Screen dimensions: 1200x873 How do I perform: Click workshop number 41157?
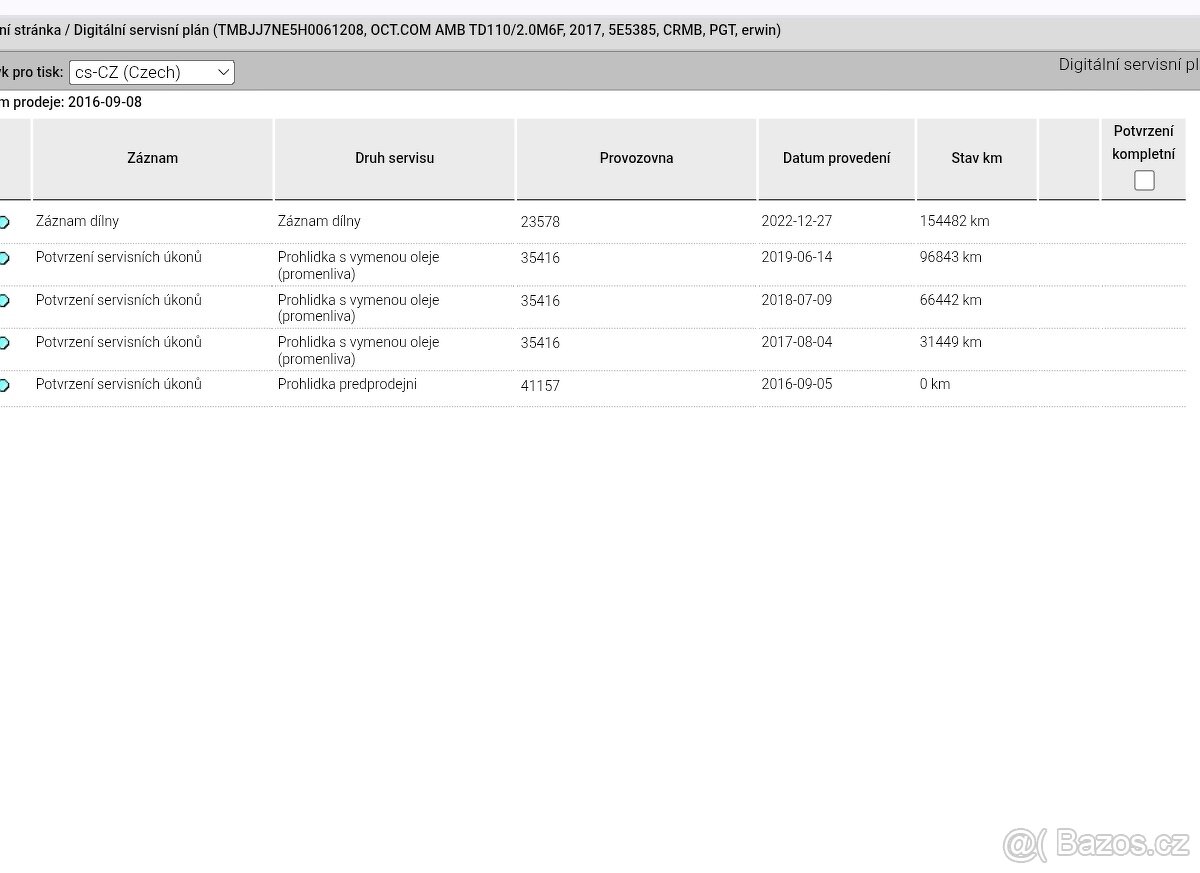[x=540, y=385]
